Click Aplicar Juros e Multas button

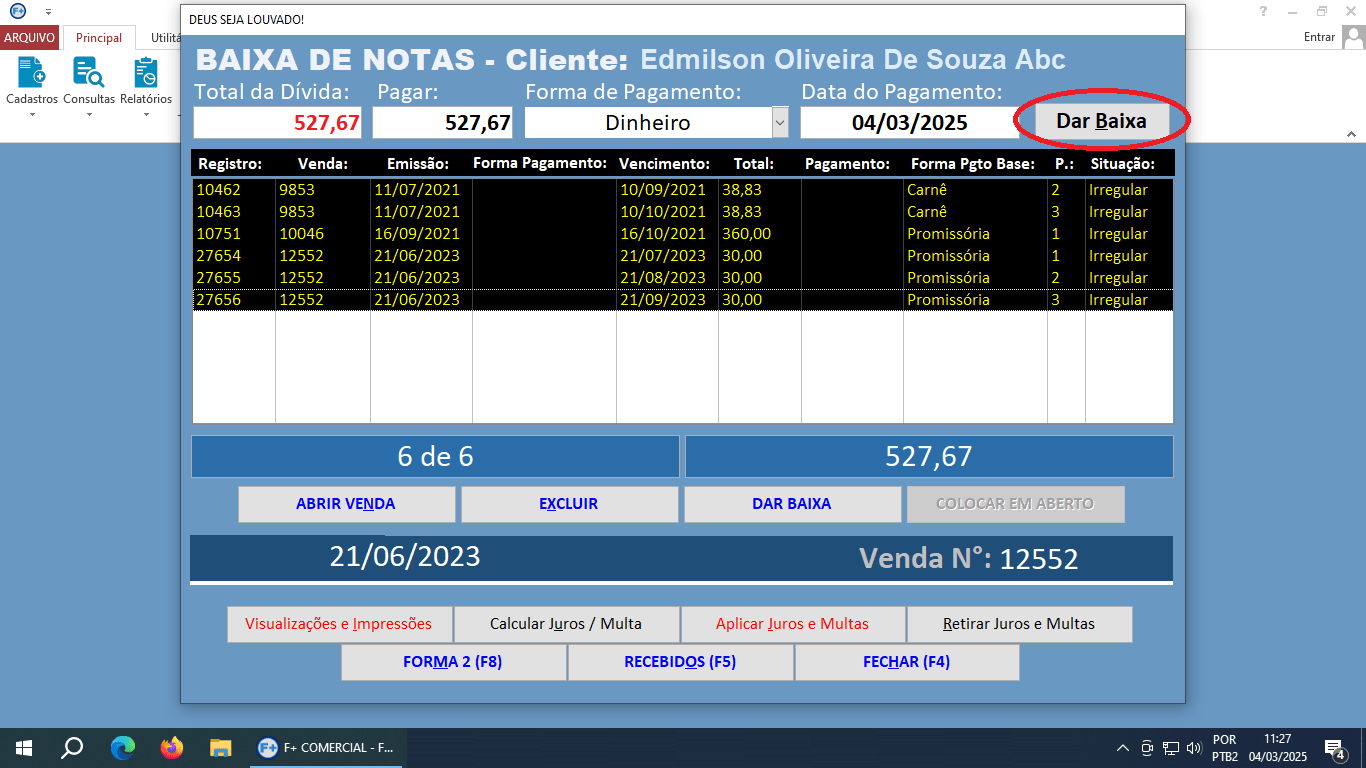793,624
